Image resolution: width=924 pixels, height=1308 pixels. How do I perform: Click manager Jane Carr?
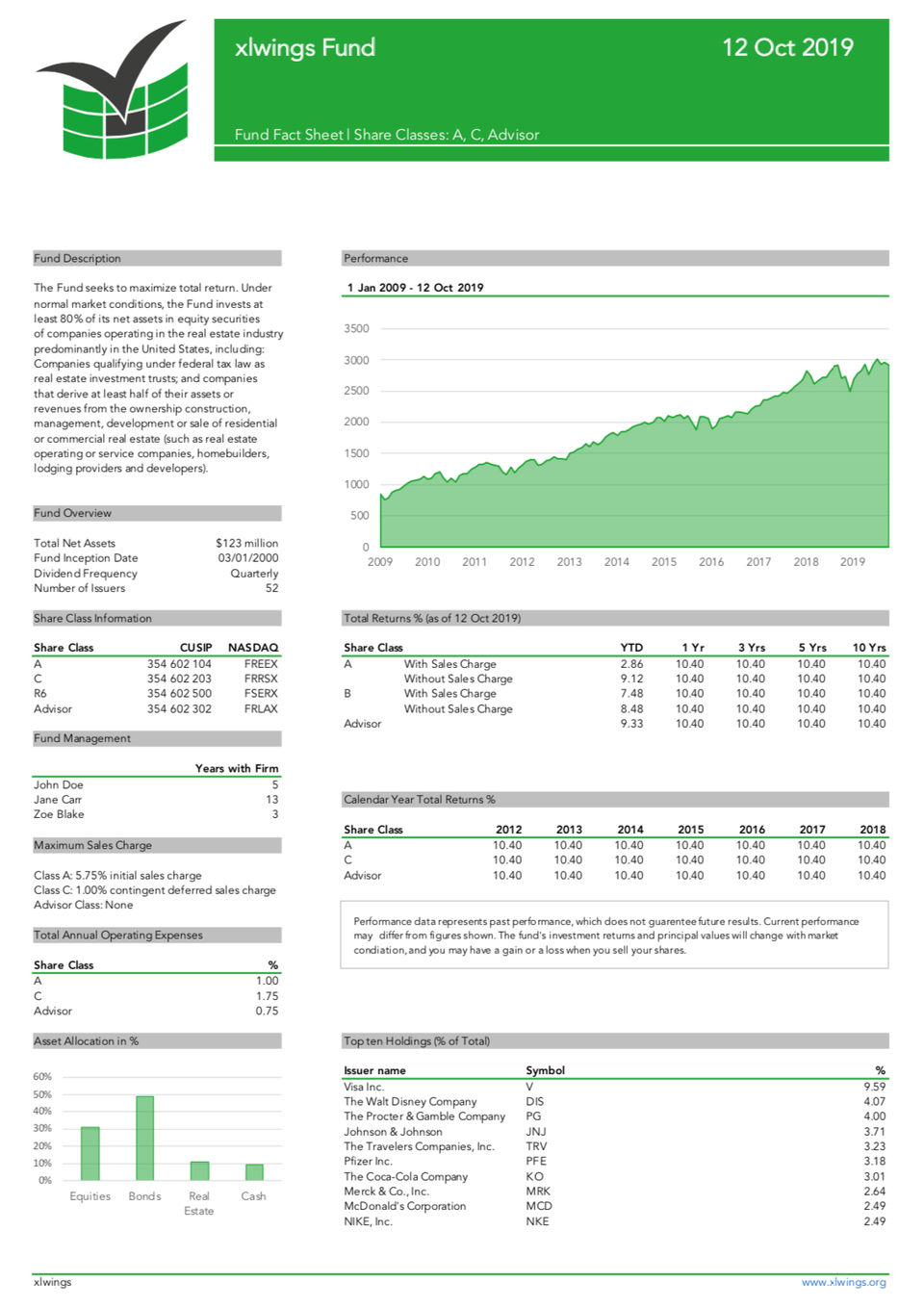tap(58, 799)
